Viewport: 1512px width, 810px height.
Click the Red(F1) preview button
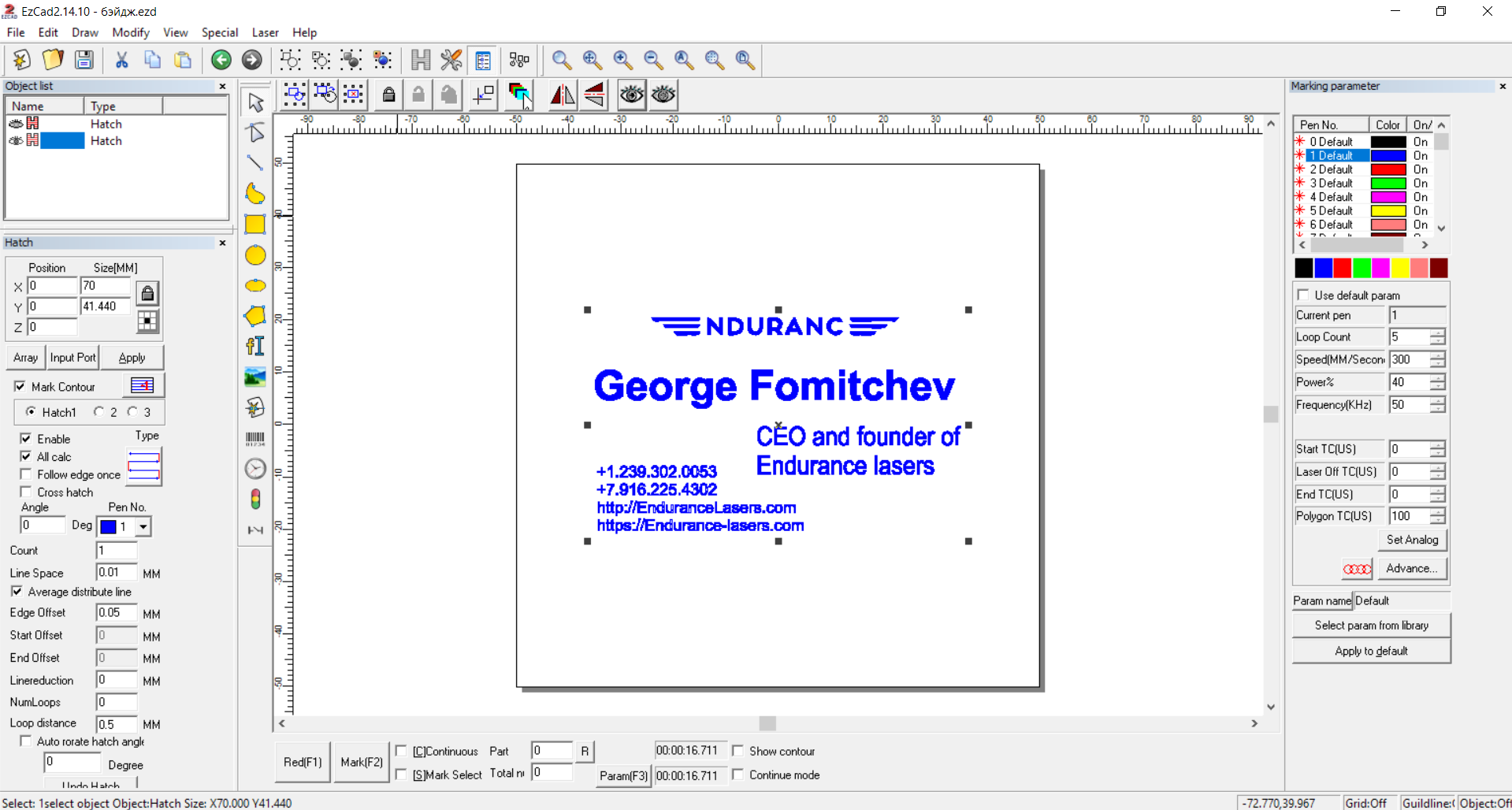point(303,762)
